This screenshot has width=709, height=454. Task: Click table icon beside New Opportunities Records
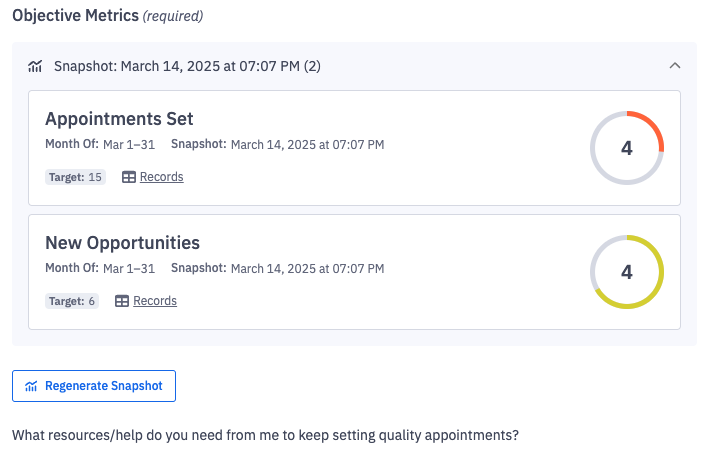122,301
